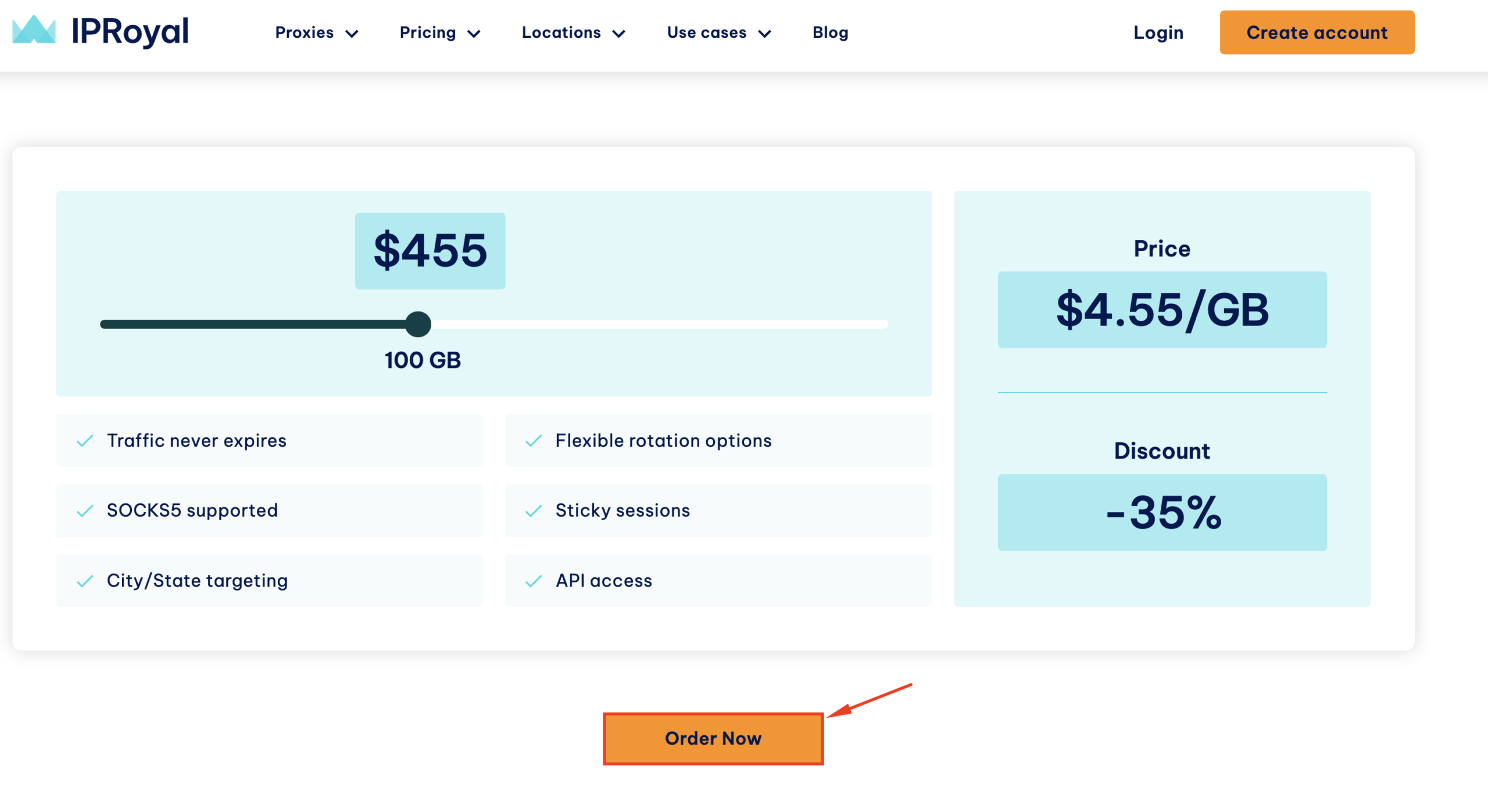This screenshot has width=1488, height=812.
Task: Select the API access feature row
Action: [718, 580]
